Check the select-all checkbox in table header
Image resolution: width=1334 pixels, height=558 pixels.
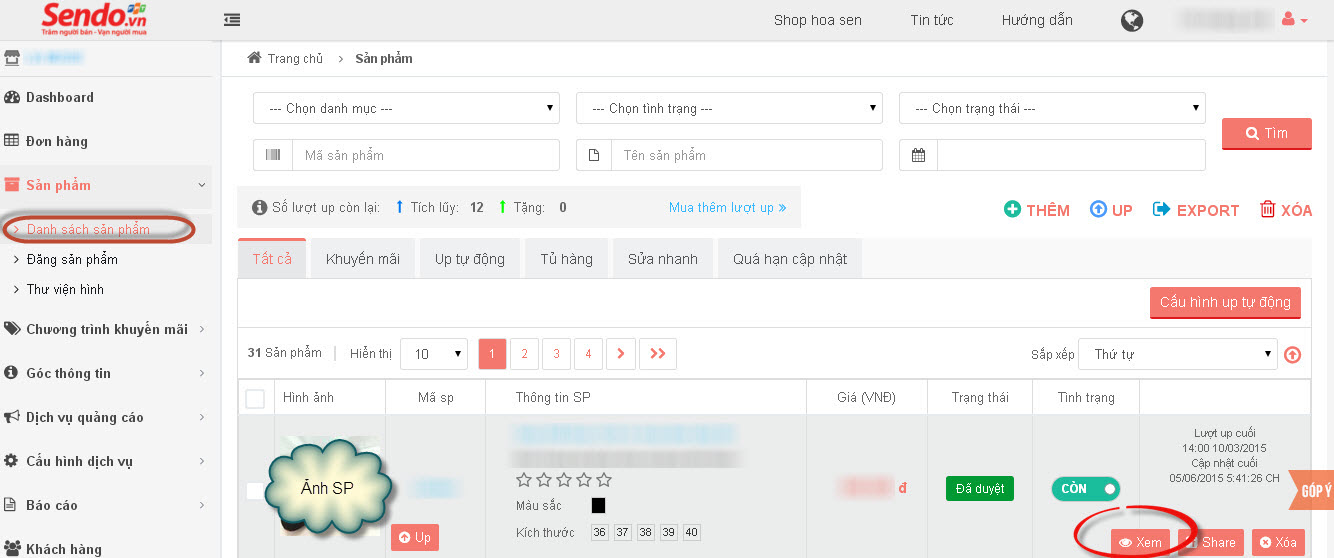click(x=255, y=398)
